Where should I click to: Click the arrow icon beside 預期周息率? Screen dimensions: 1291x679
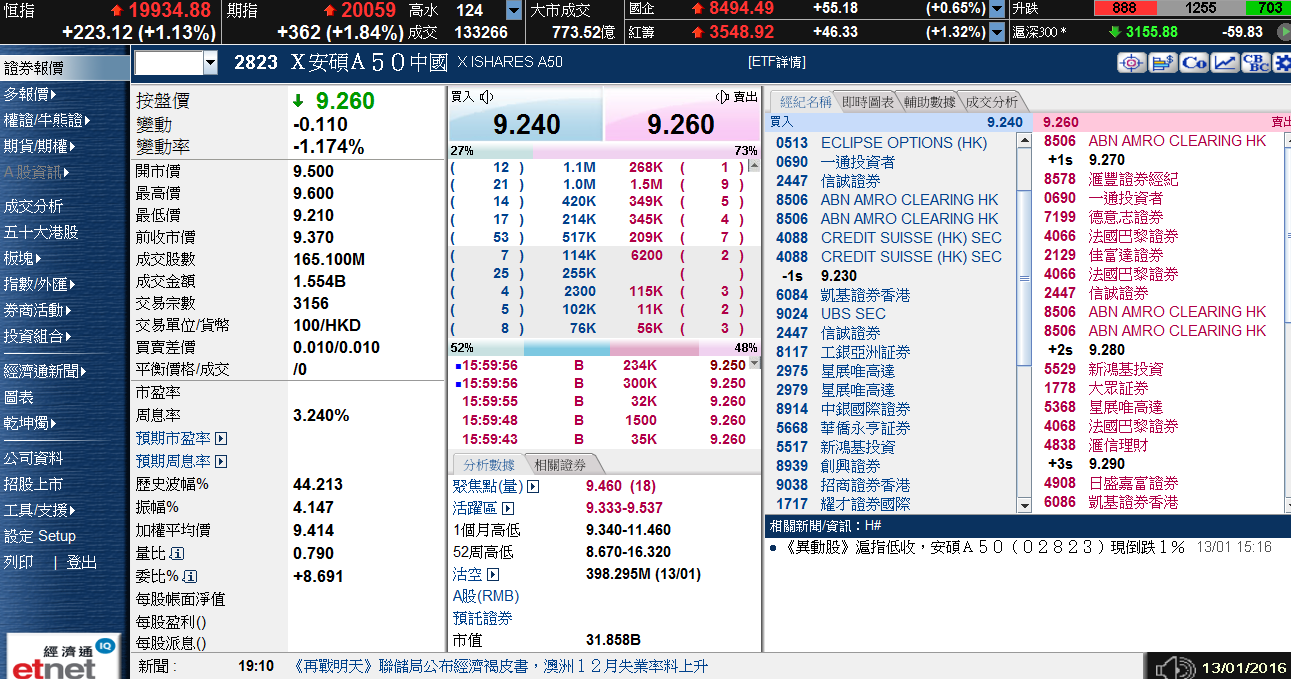pos(221,462)
